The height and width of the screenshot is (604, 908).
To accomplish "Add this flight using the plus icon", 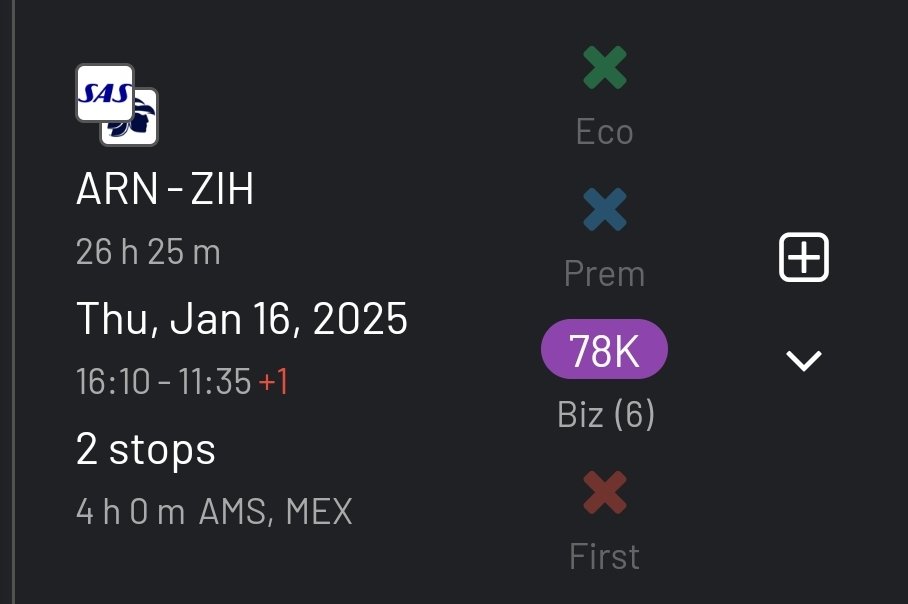I will pos(804,258).
